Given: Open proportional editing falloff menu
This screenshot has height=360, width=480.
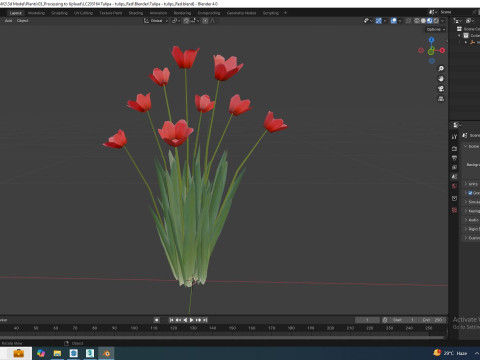Looking at the screenshot, I should (x=213, y=21).
